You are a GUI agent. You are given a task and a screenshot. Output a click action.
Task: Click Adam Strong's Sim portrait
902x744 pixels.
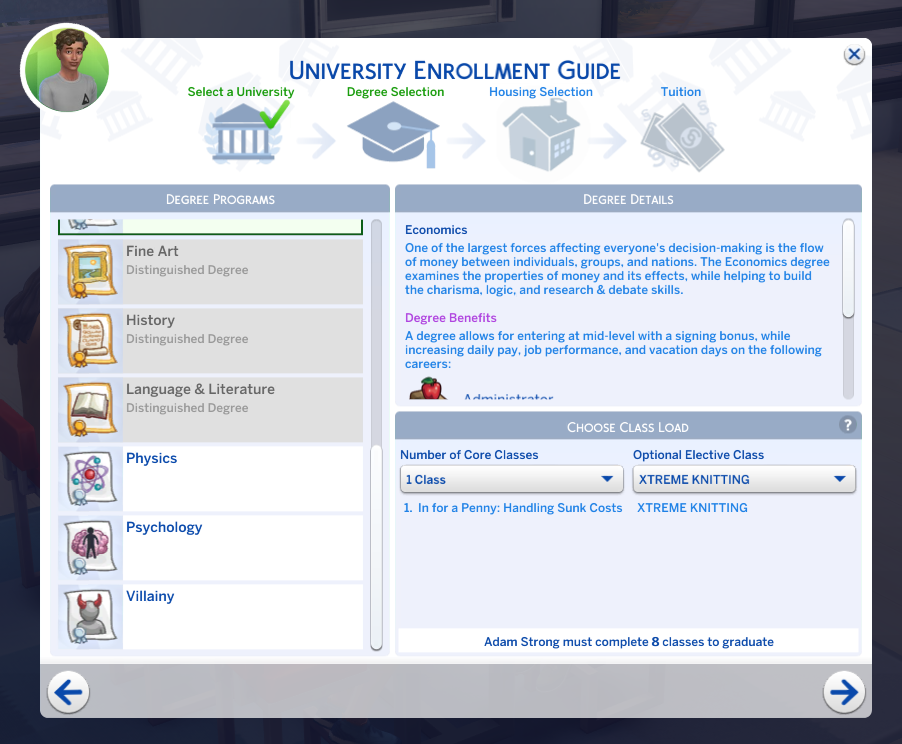coord(67,70)
